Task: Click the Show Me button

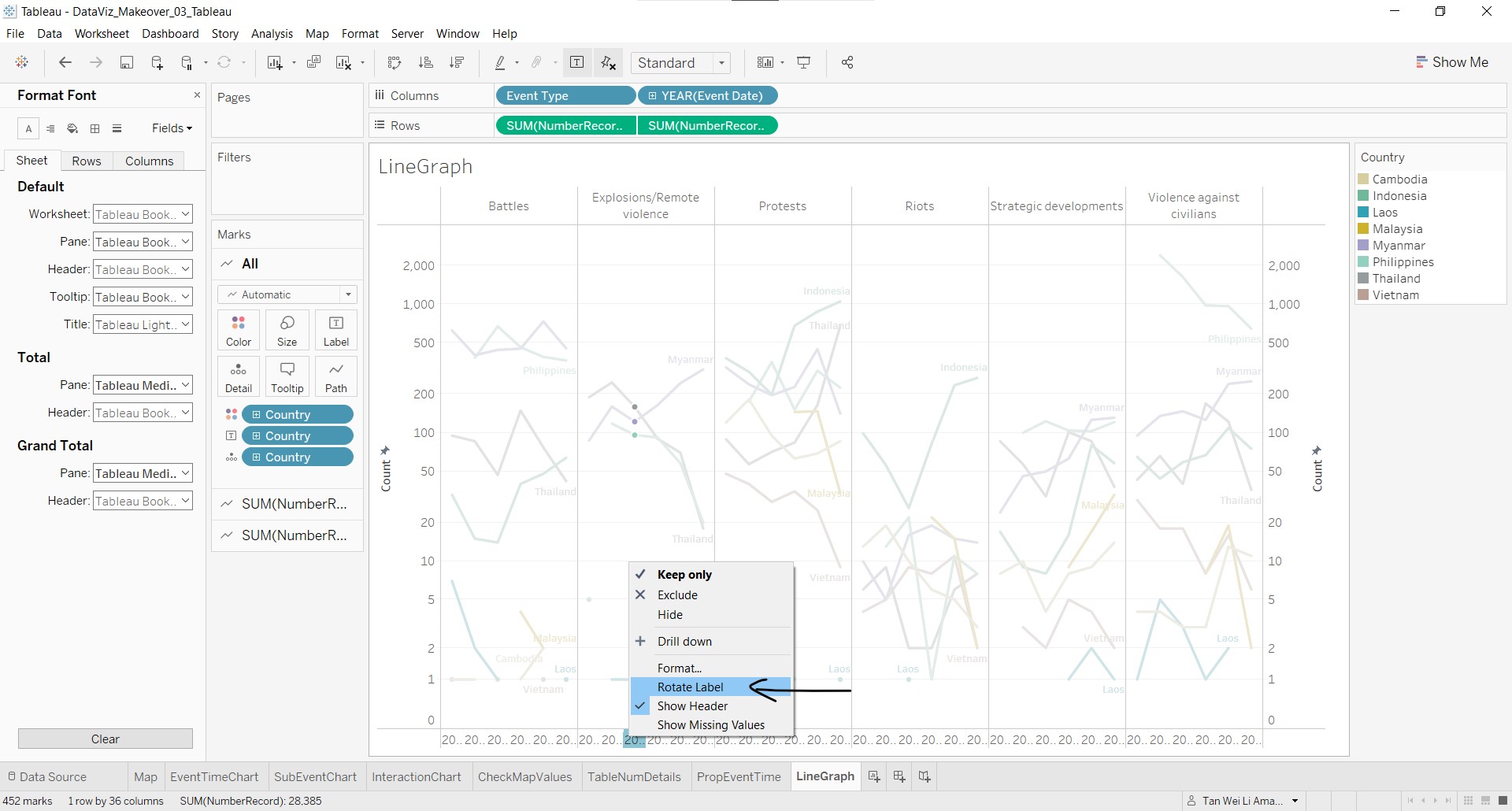Action: (1452, 62)
